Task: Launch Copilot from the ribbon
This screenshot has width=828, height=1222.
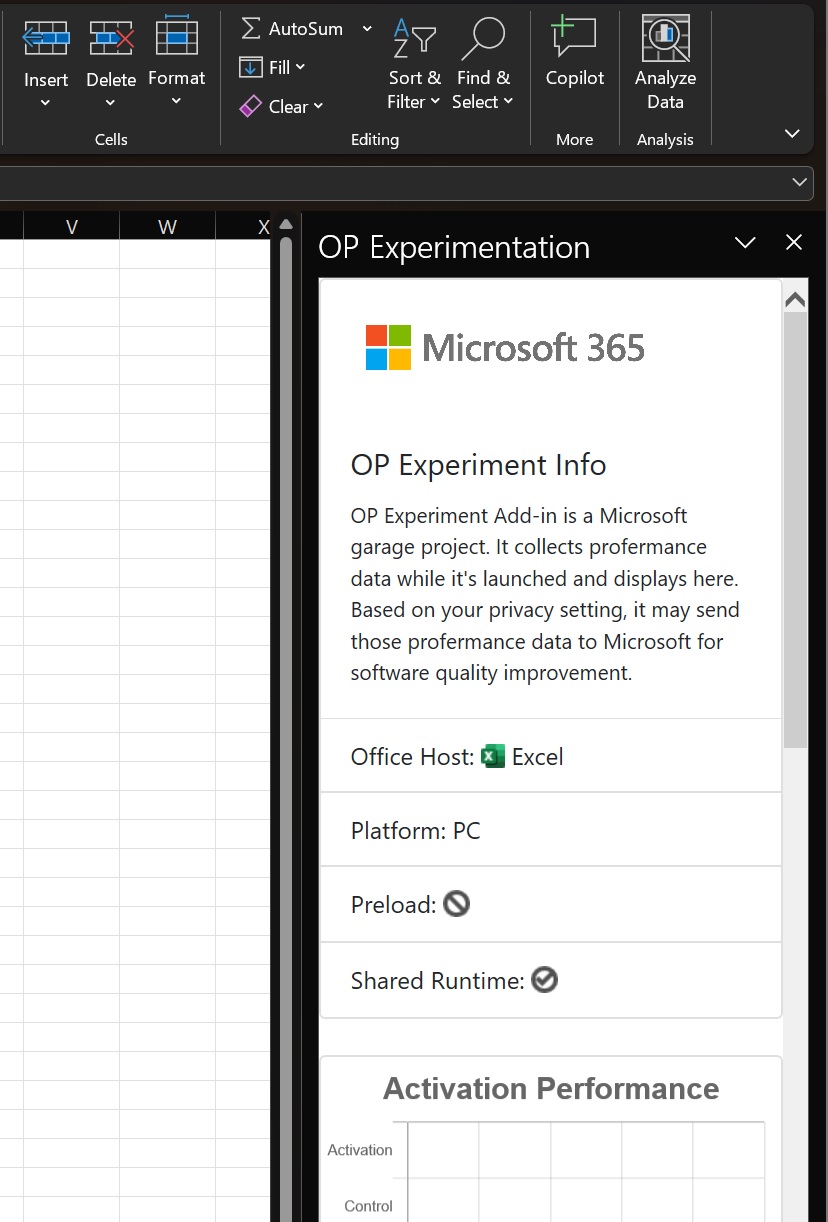Action: (x=574, y=39)
